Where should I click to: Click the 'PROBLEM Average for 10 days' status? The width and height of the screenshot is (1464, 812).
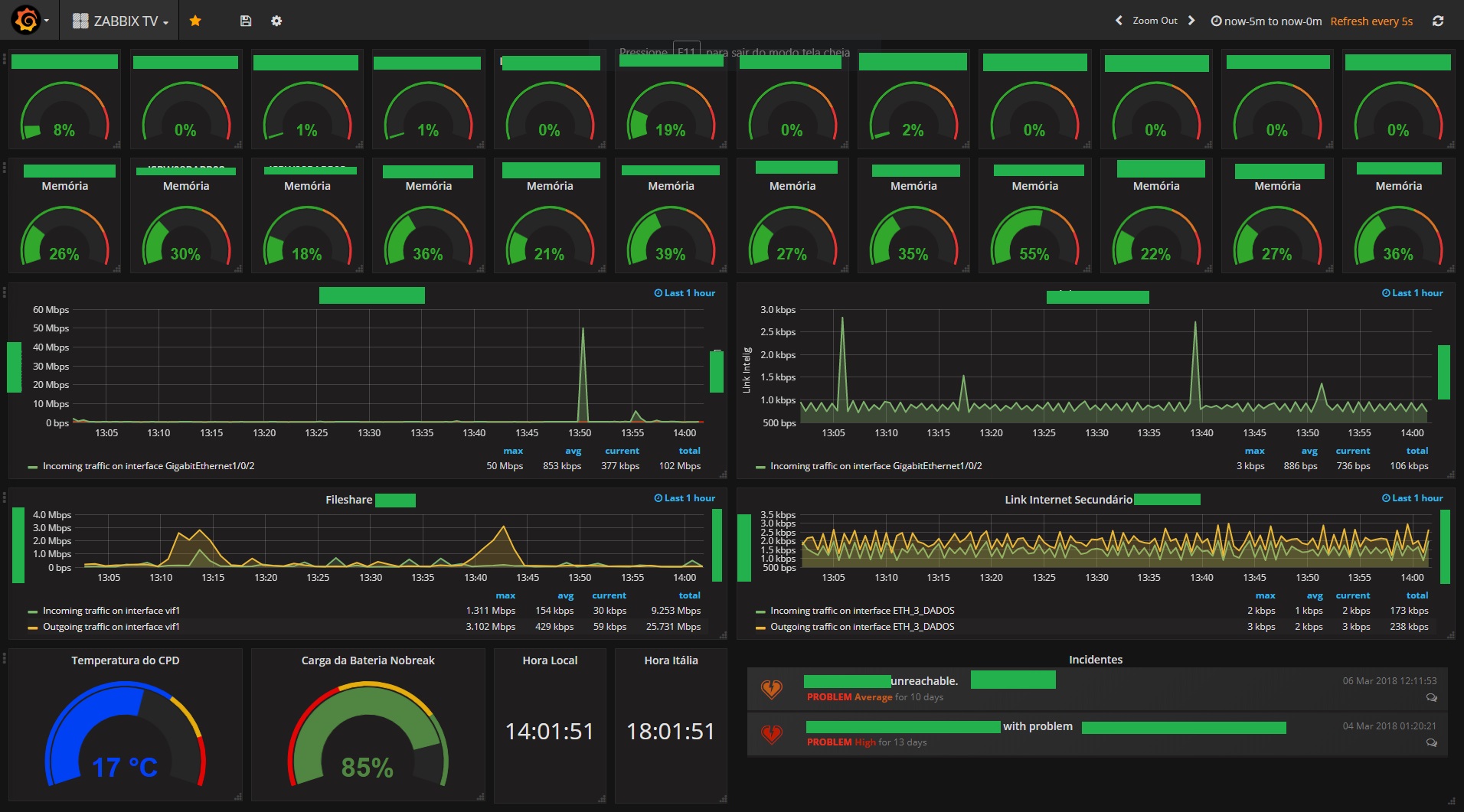pyautogui.click(x=874, y=697)
